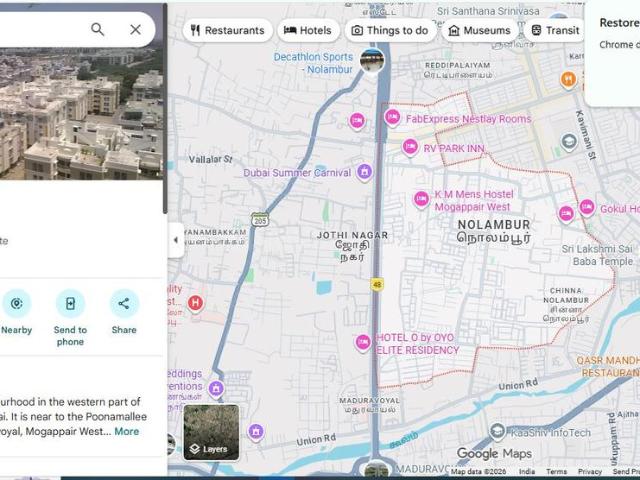Click the pink hotel pin left of Gokul
640x480 pixels.
pyautogui.click(x=566, y=214)
